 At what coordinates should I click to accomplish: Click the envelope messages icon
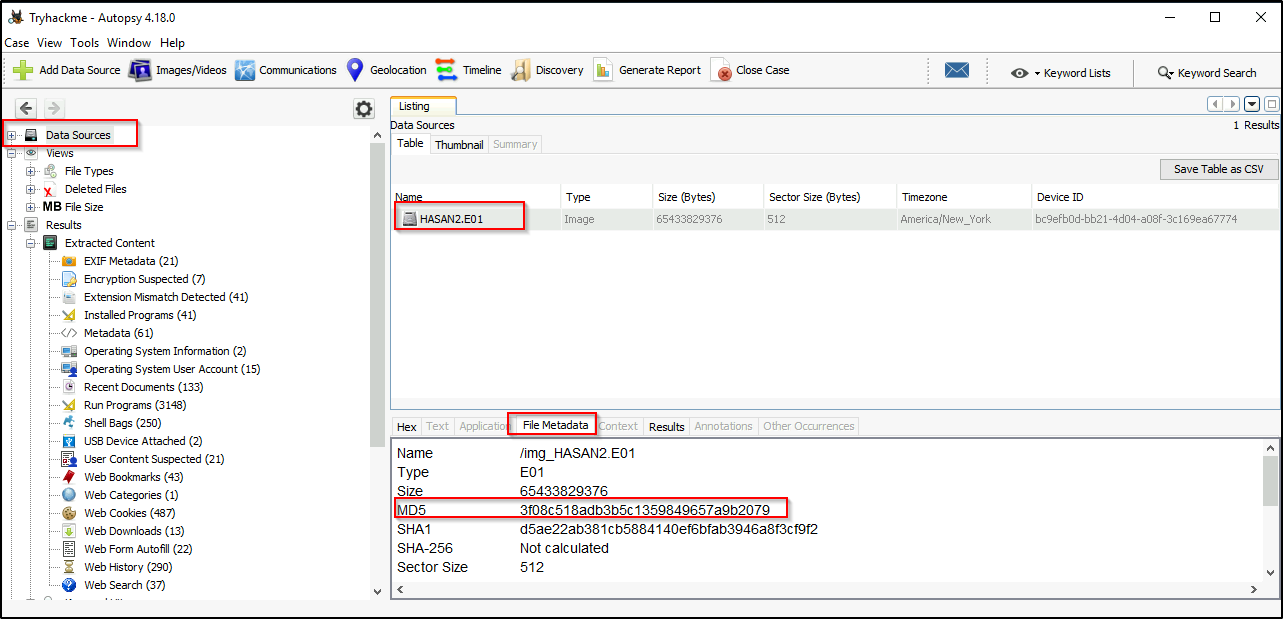point(956,70)
